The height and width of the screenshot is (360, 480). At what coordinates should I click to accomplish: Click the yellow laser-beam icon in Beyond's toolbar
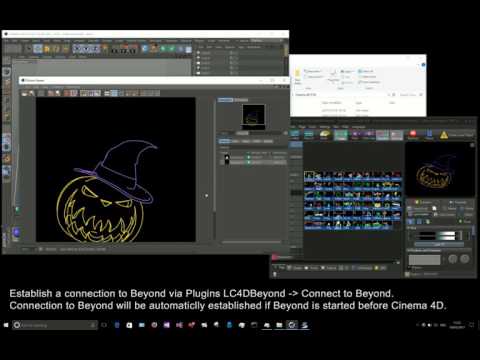pos(325,135)
